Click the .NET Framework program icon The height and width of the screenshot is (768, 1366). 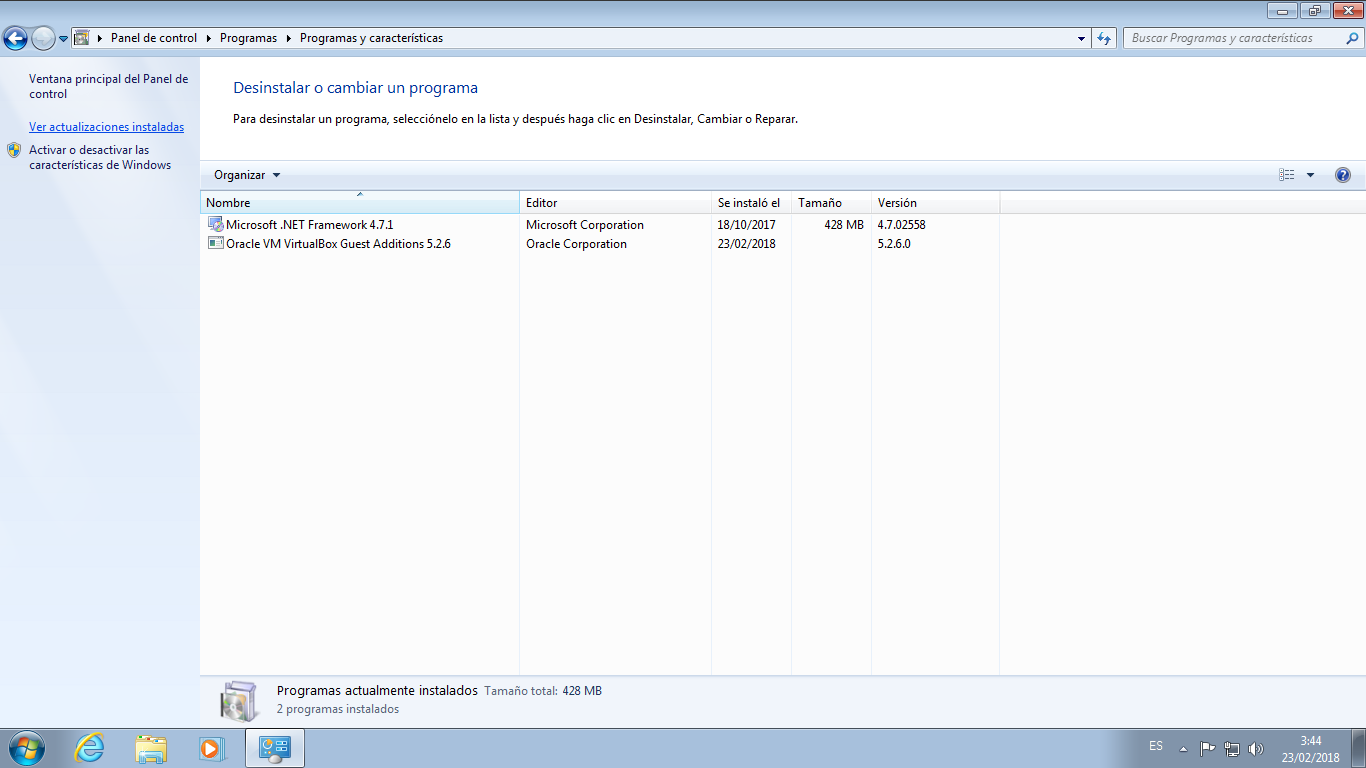(216, 225)
